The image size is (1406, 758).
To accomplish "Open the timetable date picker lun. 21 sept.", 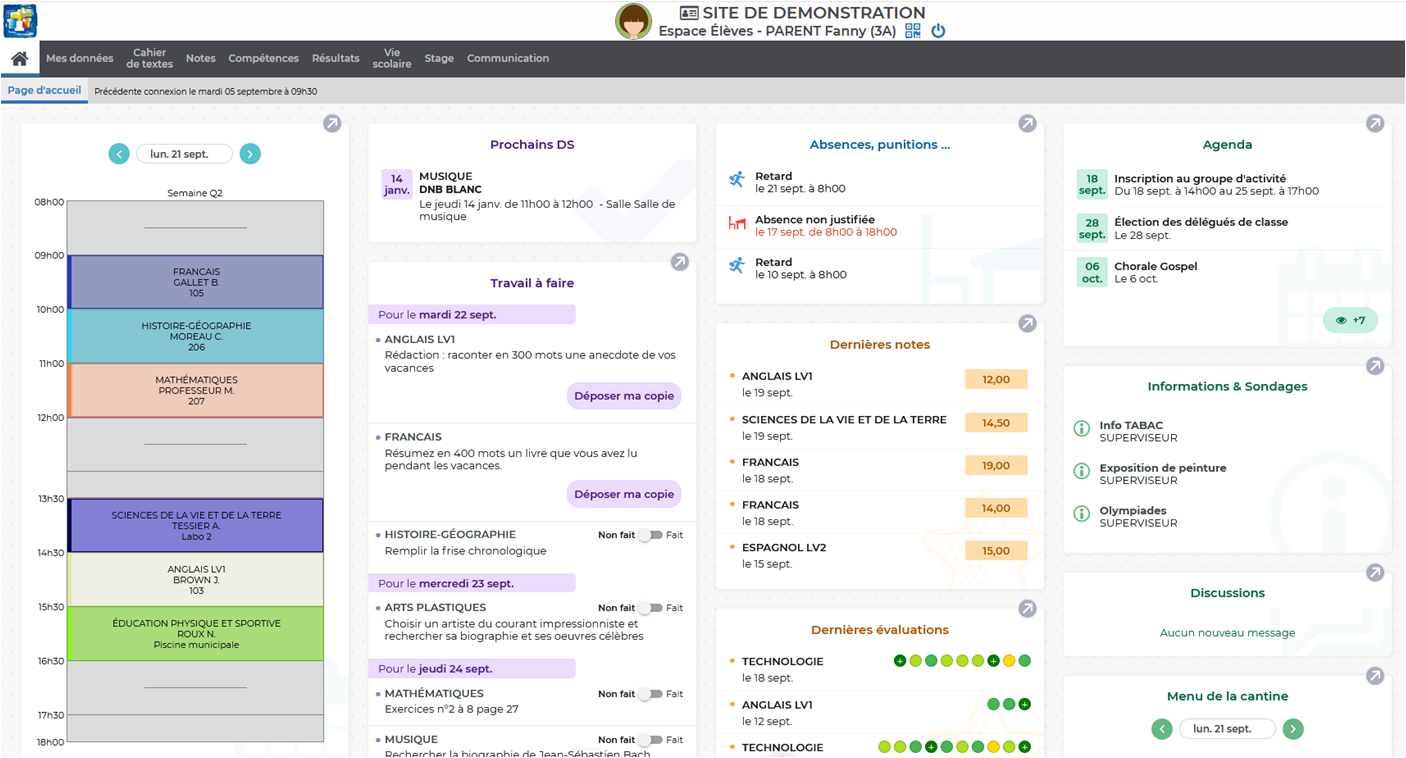I will click(185, 154).
